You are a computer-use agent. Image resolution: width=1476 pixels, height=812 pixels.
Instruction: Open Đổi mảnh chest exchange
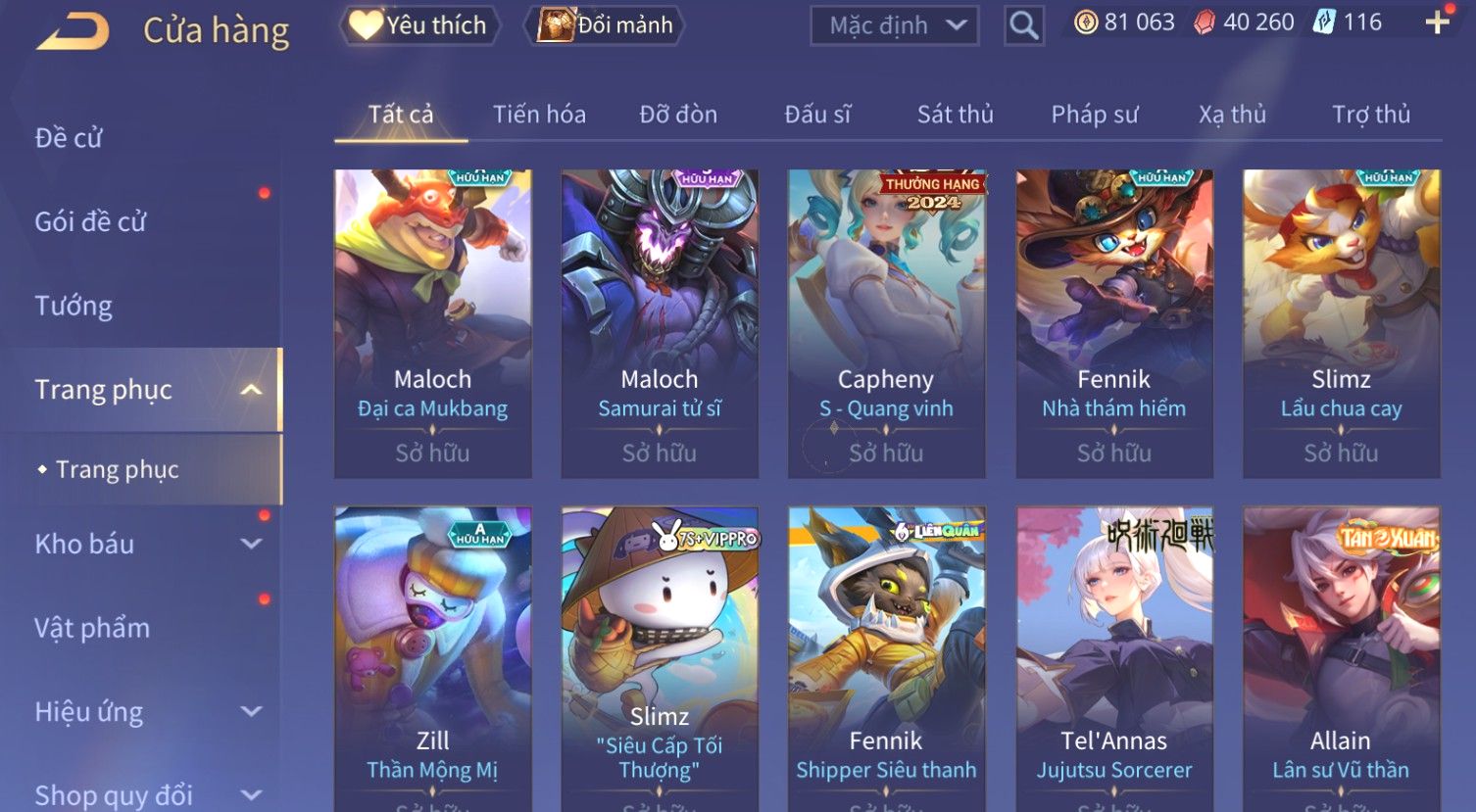[x=604, y=25]
